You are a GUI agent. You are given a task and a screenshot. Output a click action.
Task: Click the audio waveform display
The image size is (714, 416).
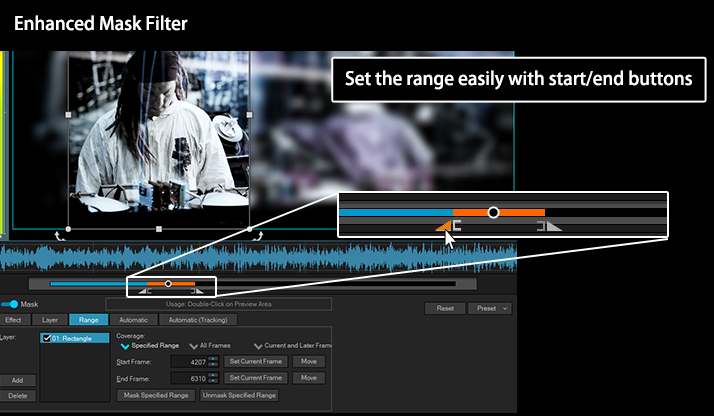(258, 258)
